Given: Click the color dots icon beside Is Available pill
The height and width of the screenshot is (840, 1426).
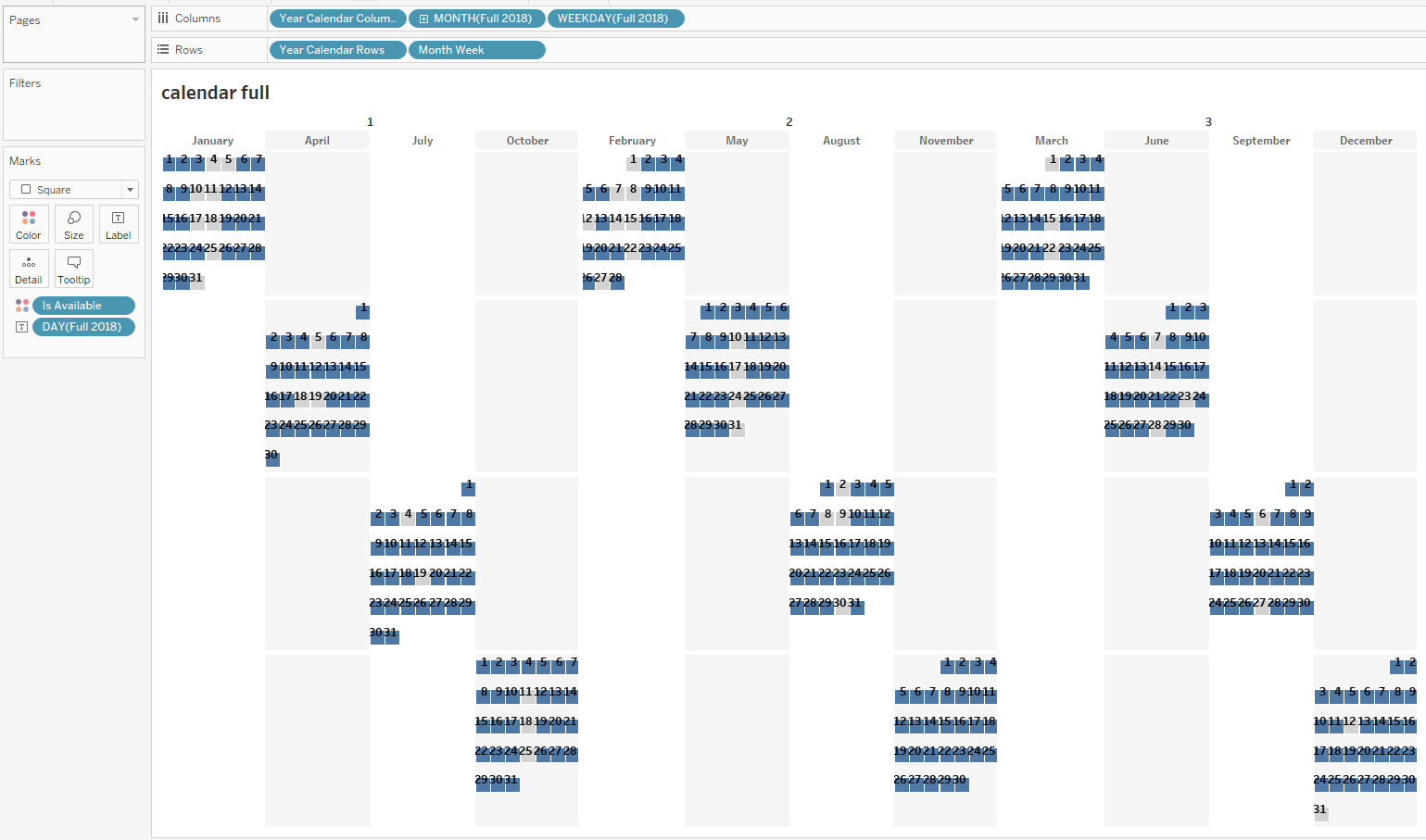Looking at the screenshot, I should 21,305.
